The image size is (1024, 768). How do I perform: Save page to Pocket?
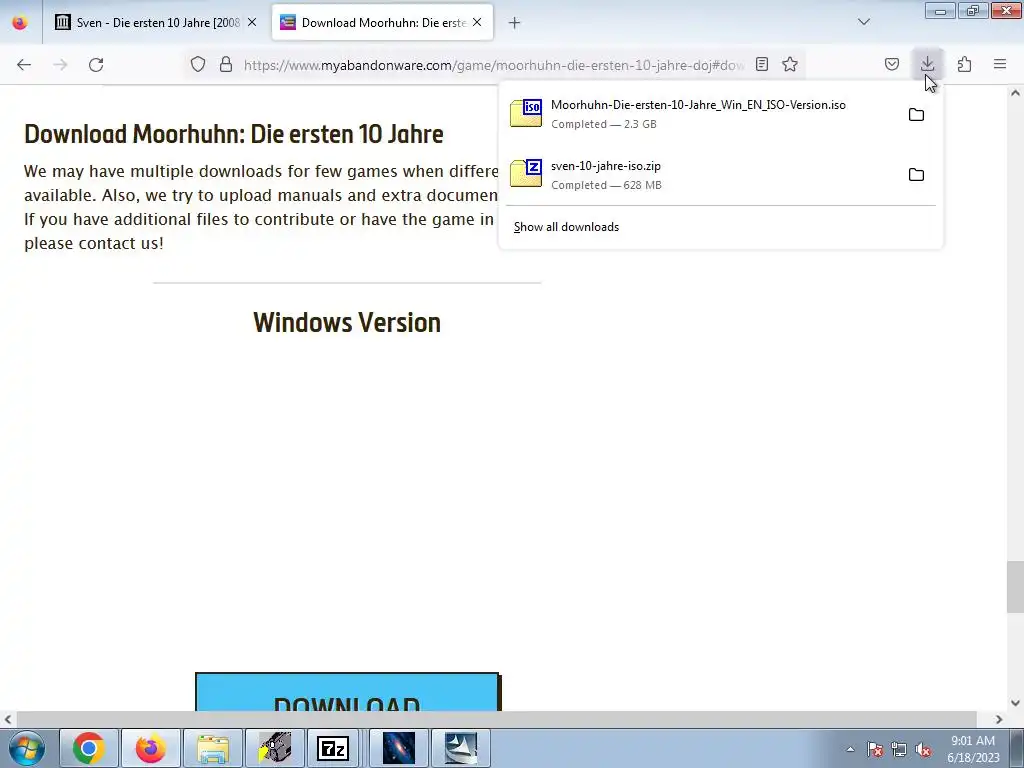coord(892,64)
